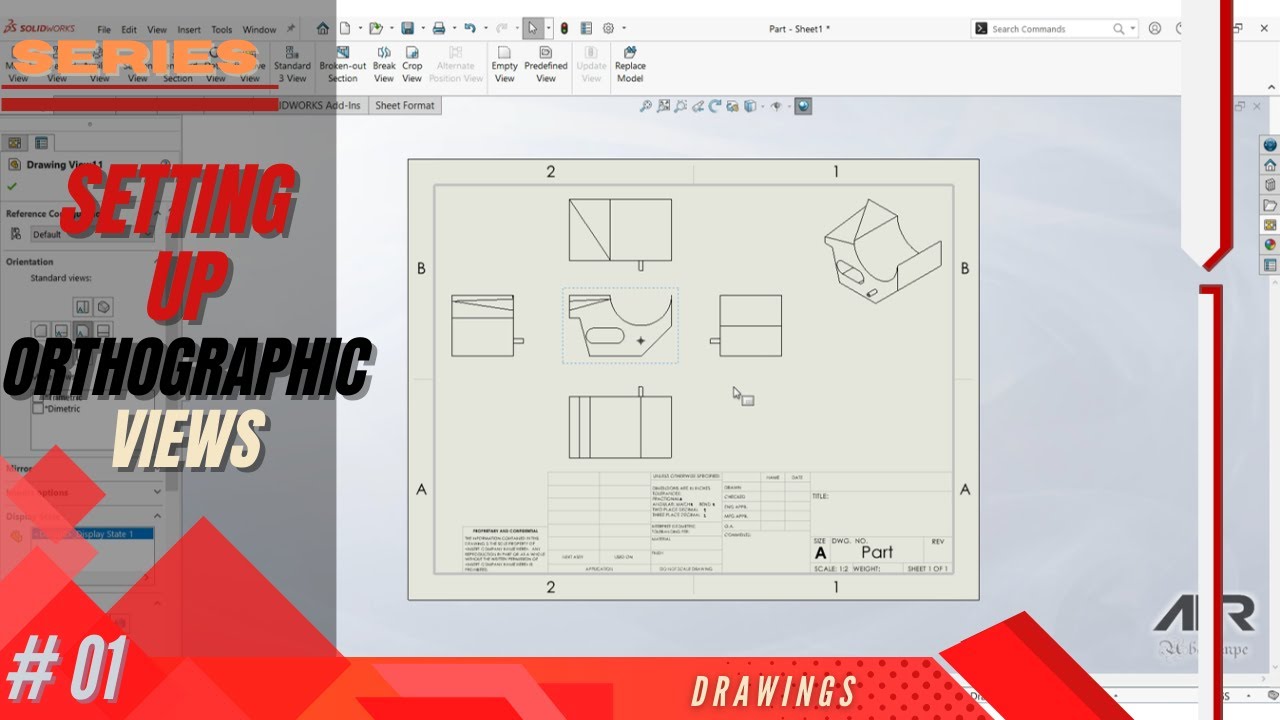Open the File Explorer folder tab

1270,205
